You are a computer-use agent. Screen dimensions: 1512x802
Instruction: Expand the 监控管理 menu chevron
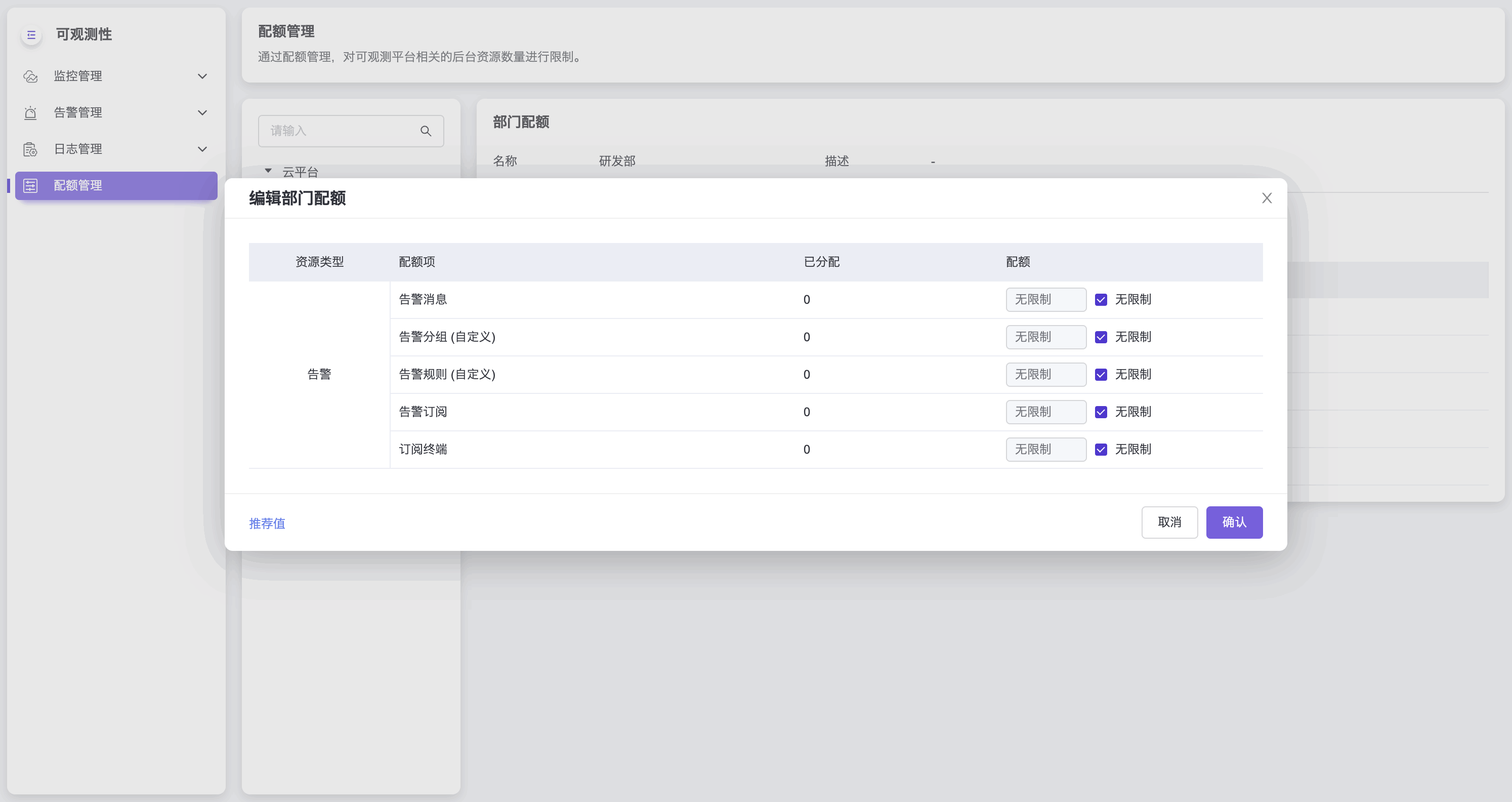202,76
